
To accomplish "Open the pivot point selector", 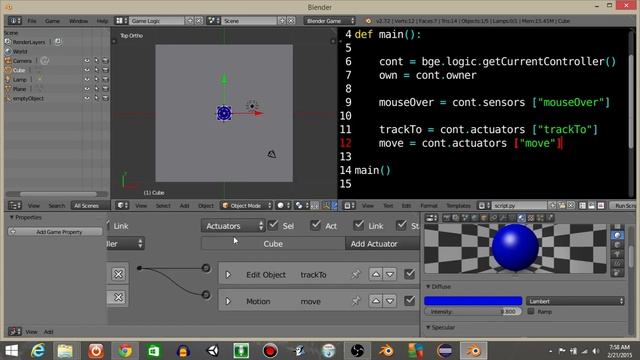I will click(301, 205).
